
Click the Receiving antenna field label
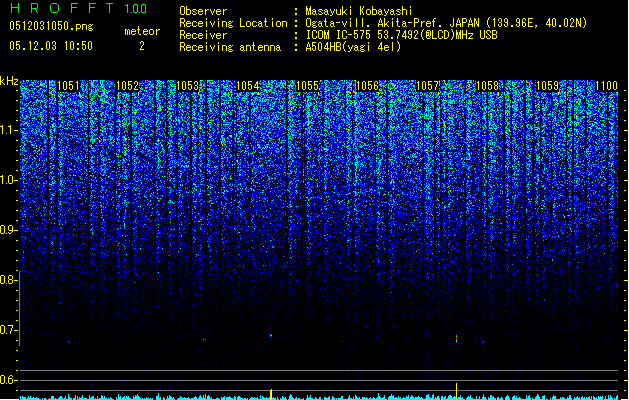[x=230, y=47]
